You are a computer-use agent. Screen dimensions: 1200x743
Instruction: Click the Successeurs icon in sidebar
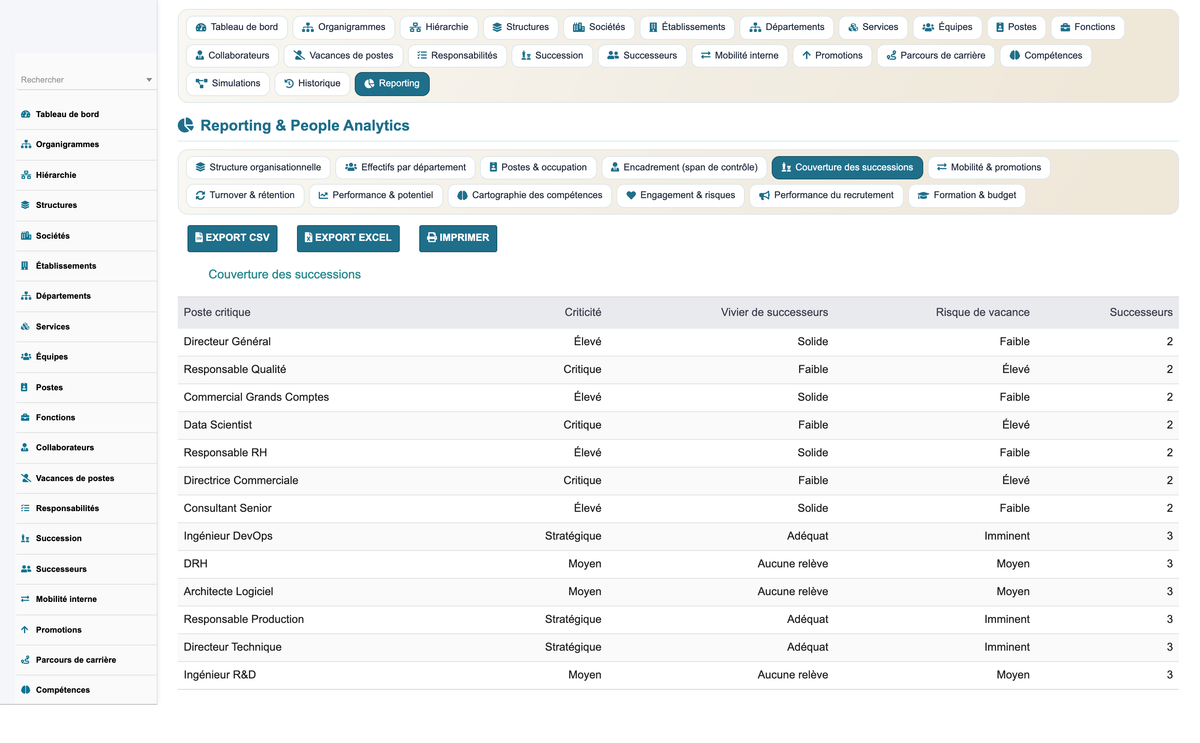pos(25,569)
